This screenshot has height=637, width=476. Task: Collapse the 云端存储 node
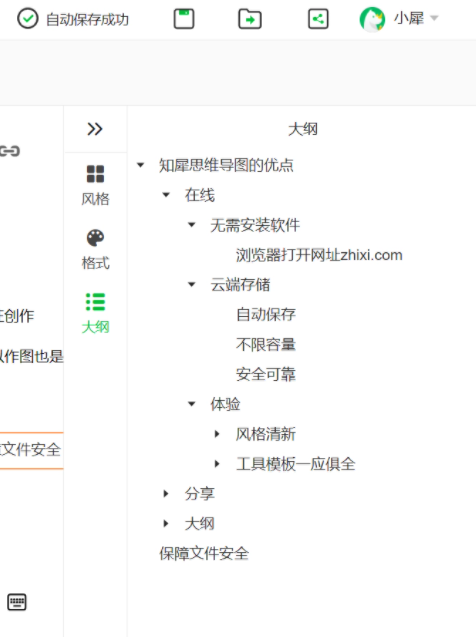192,284
